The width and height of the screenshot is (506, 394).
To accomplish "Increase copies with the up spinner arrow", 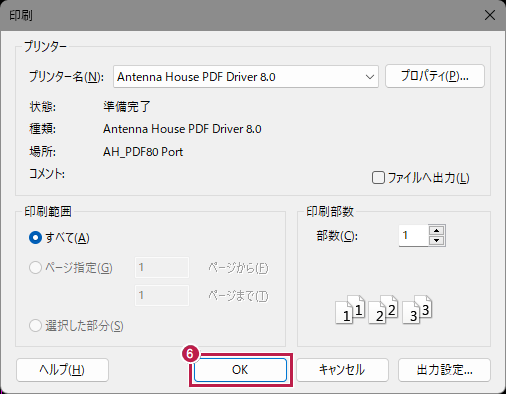I will 436,231.
